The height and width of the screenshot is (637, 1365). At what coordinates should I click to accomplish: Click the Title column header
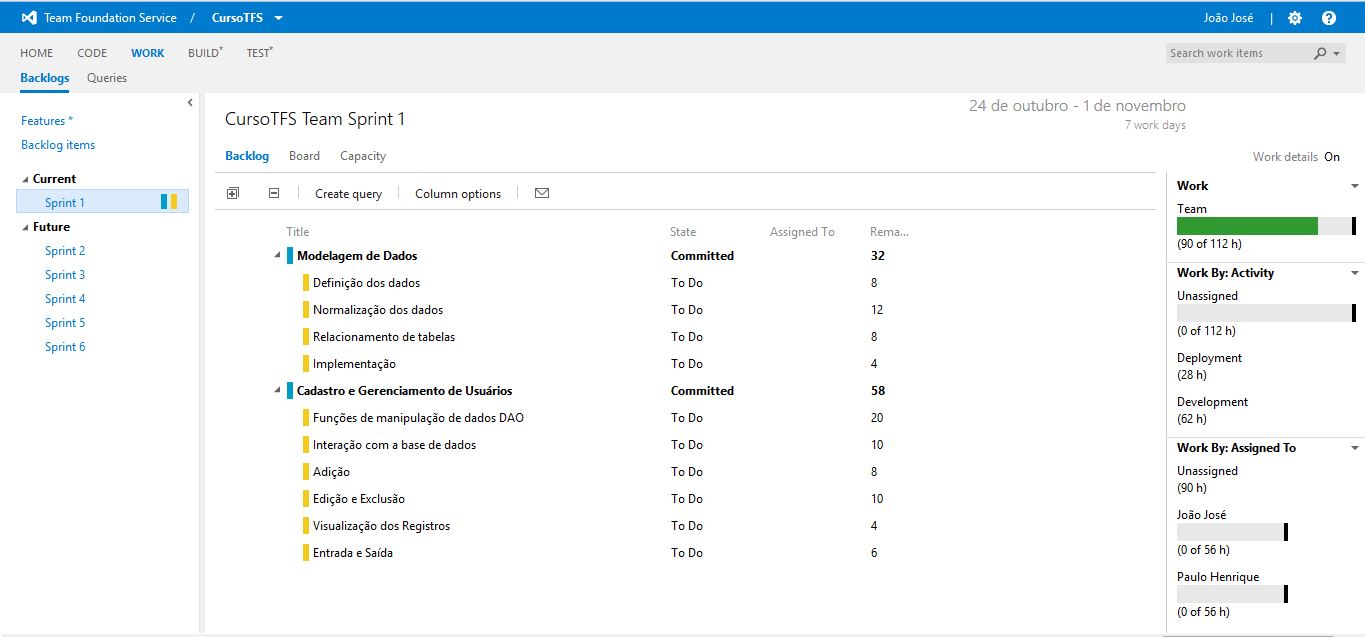[x=298, y=232]
